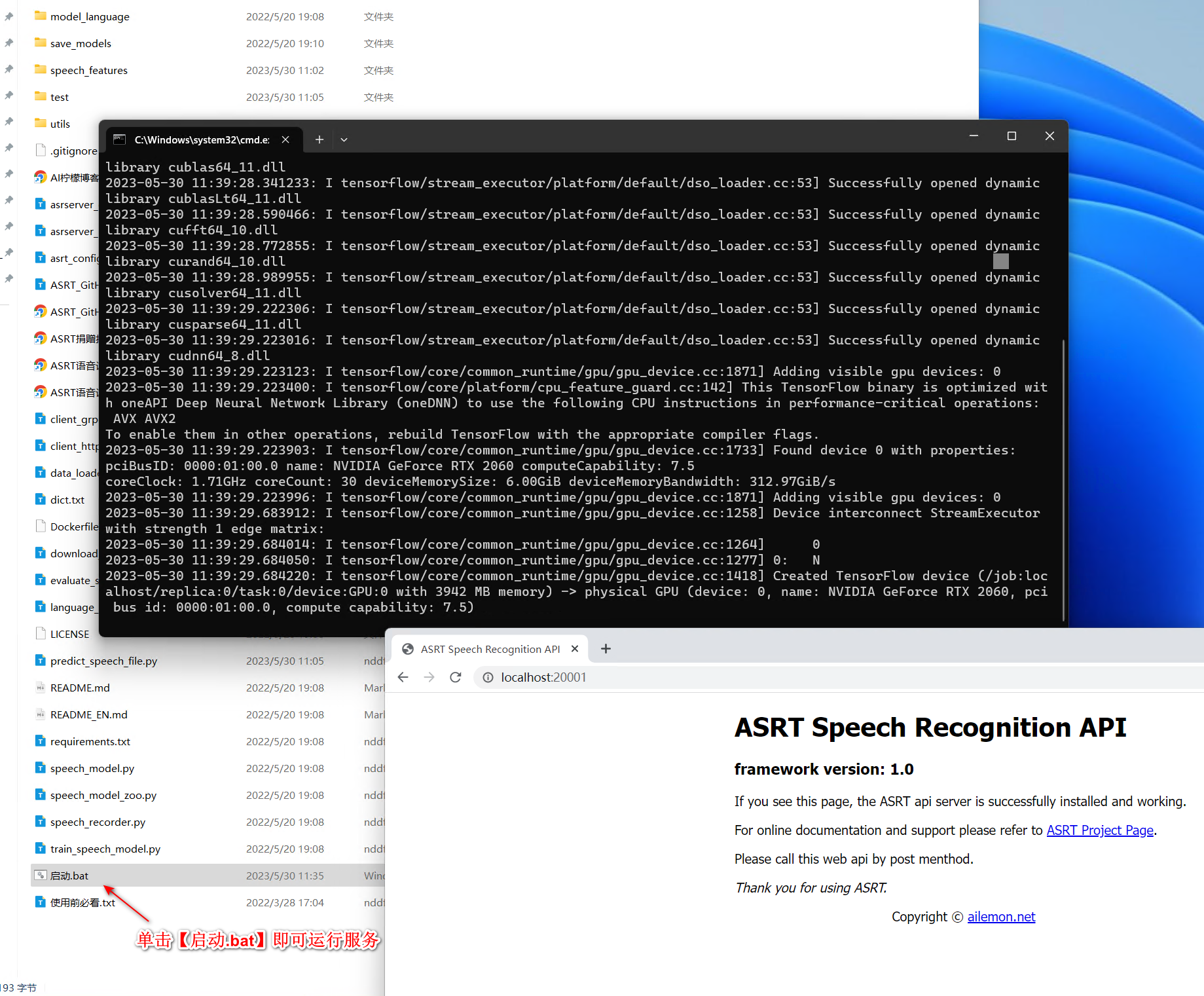1204x996 pixels.
Task: Close the ASRT Speech Recognition API tab
Action: click(575, 649)
